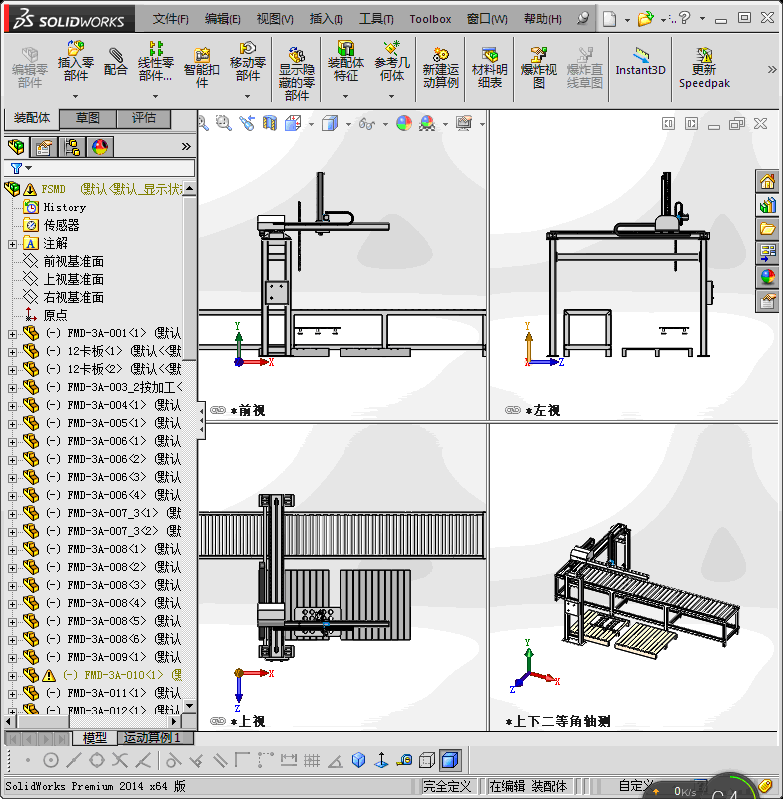Click Hide/Show Items glasses icon

367,123
